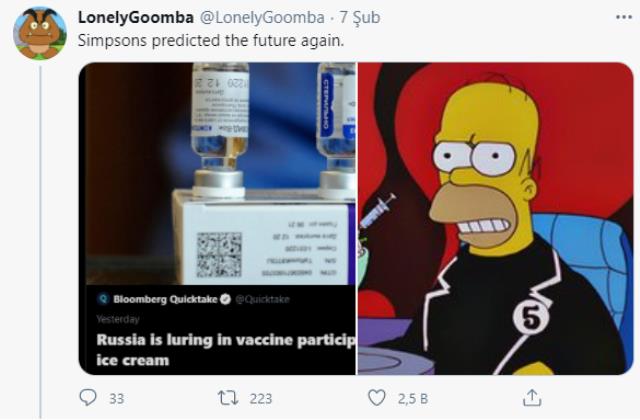The width and height of the screenshot is (640, 420).
Task: Click the tweet text about Simpsons
Action: point(211,40)
